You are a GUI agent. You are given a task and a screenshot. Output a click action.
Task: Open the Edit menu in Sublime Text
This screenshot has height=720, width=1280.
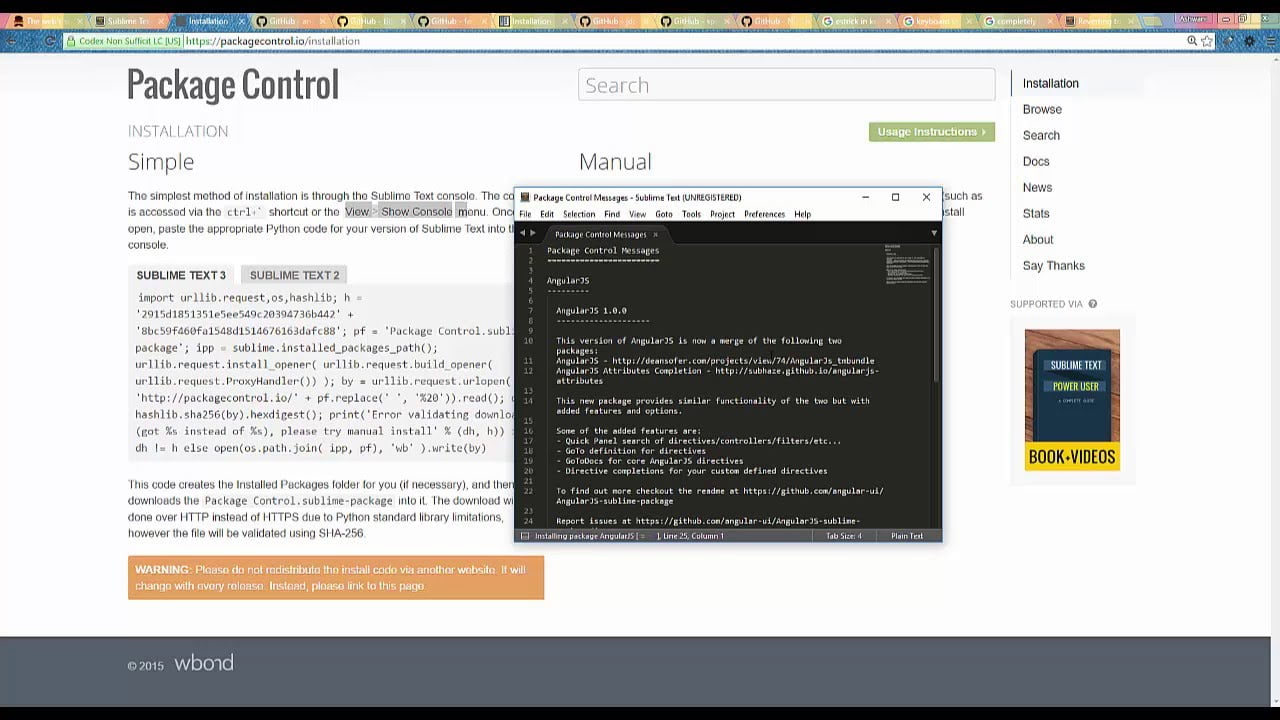pyautogui.click(x=547, y=214)
